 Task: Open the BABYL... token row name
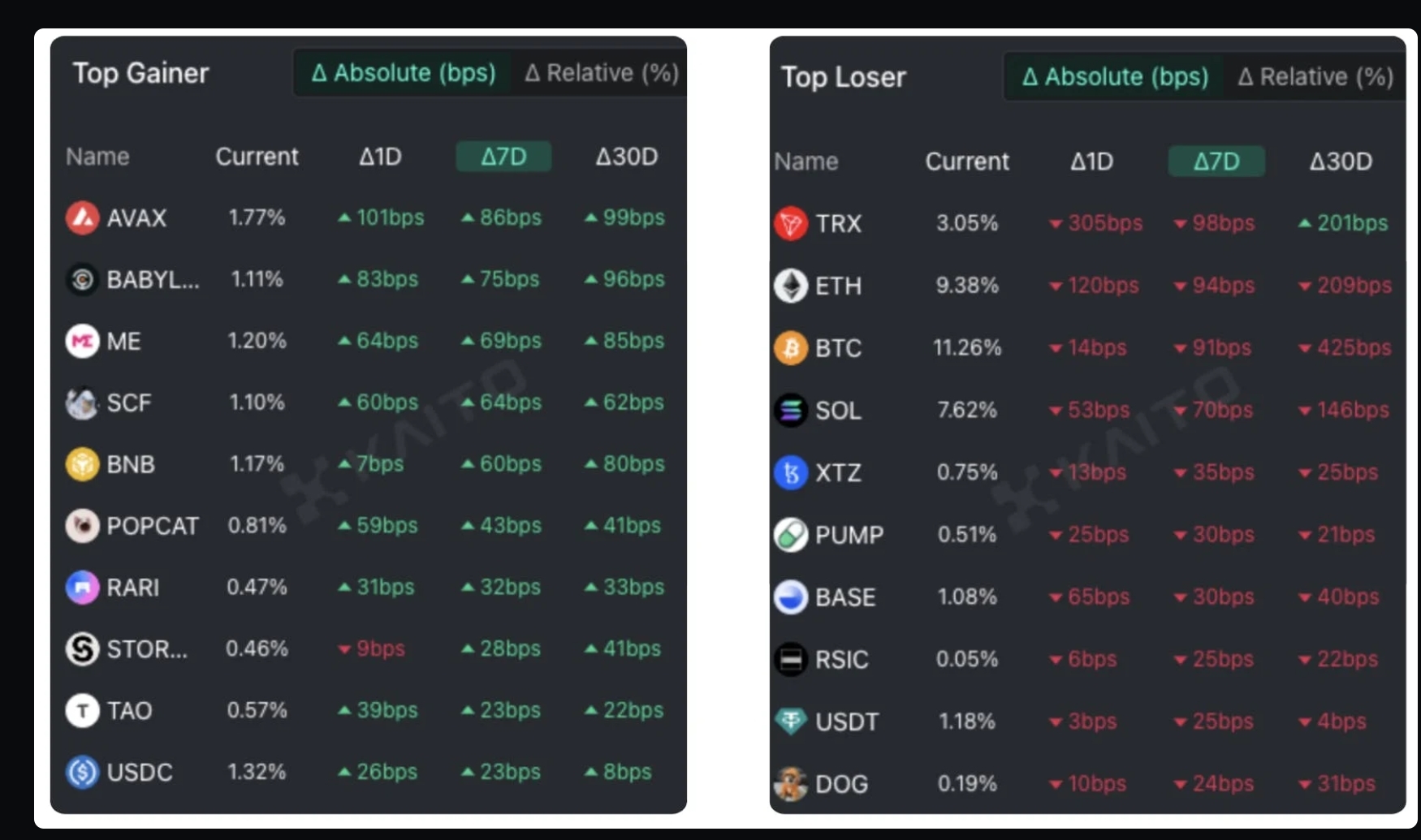point(153,279)
